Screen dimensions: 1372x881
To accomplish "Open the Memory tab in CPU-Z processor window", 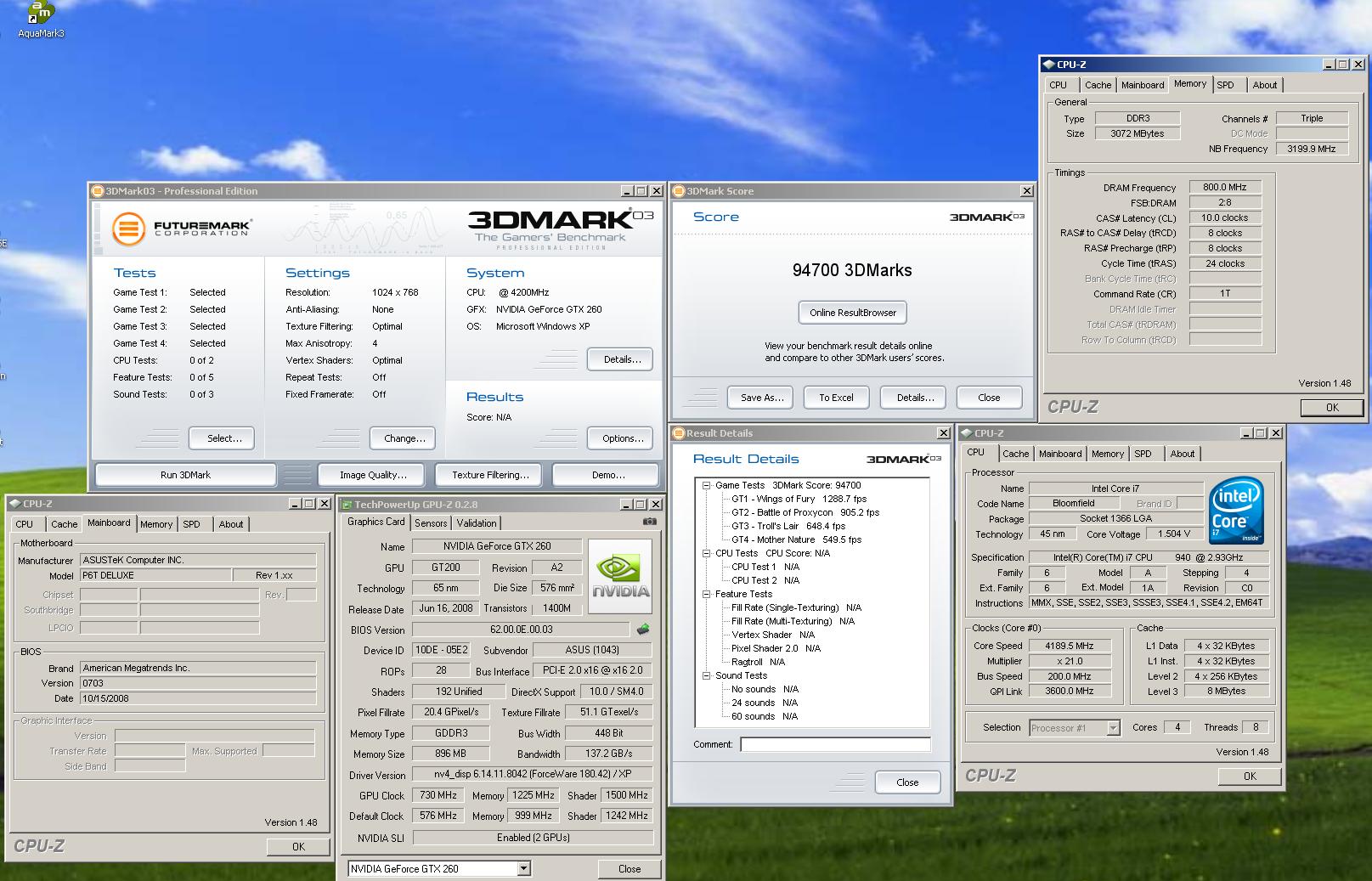I will 1108,454.
